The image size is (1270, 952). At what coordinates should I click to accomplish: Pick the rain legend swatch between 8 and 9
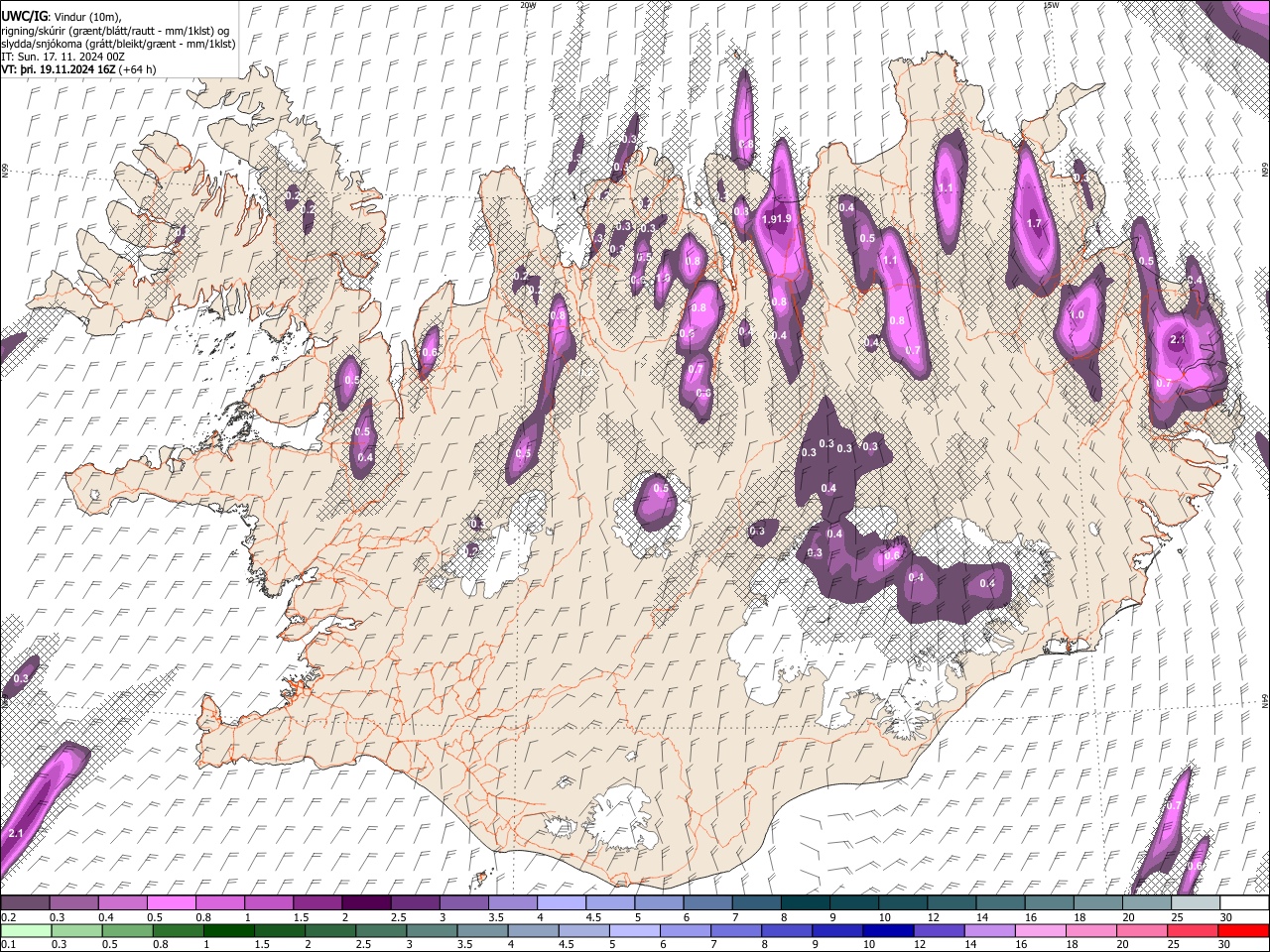(x=787, y=930)
